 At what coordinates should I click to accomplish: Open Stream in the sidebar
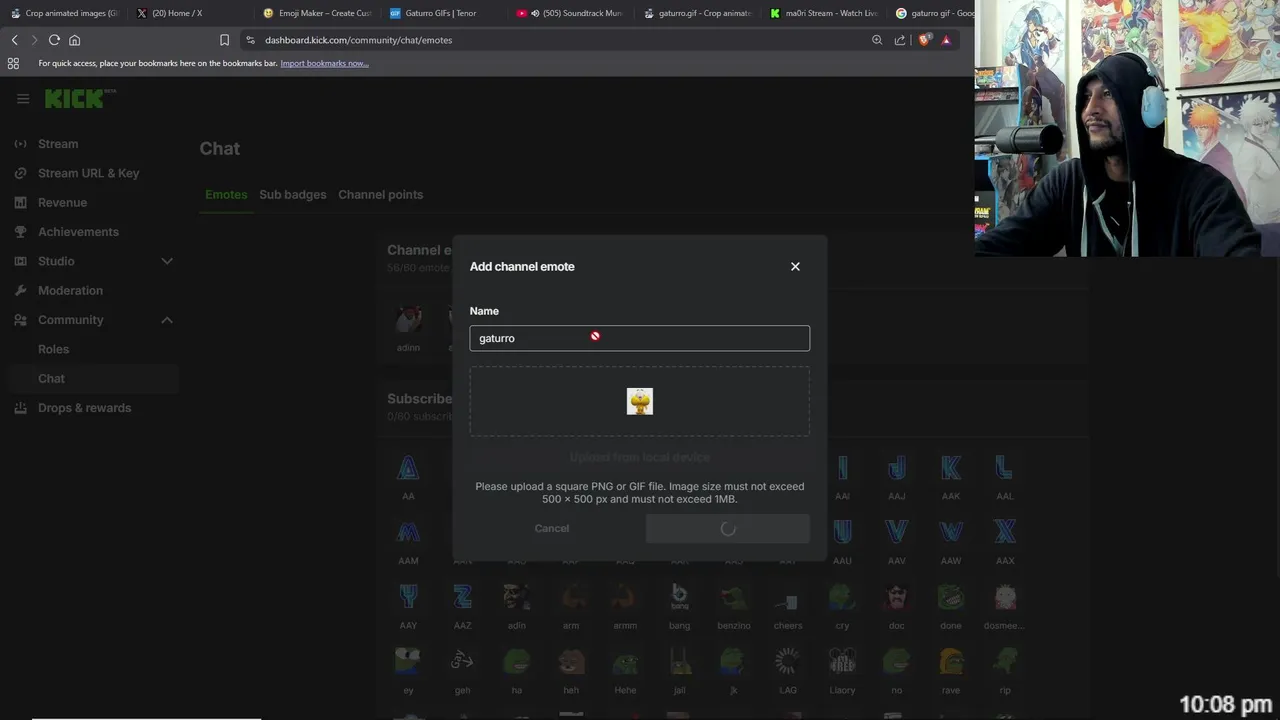tap(58, 144)
